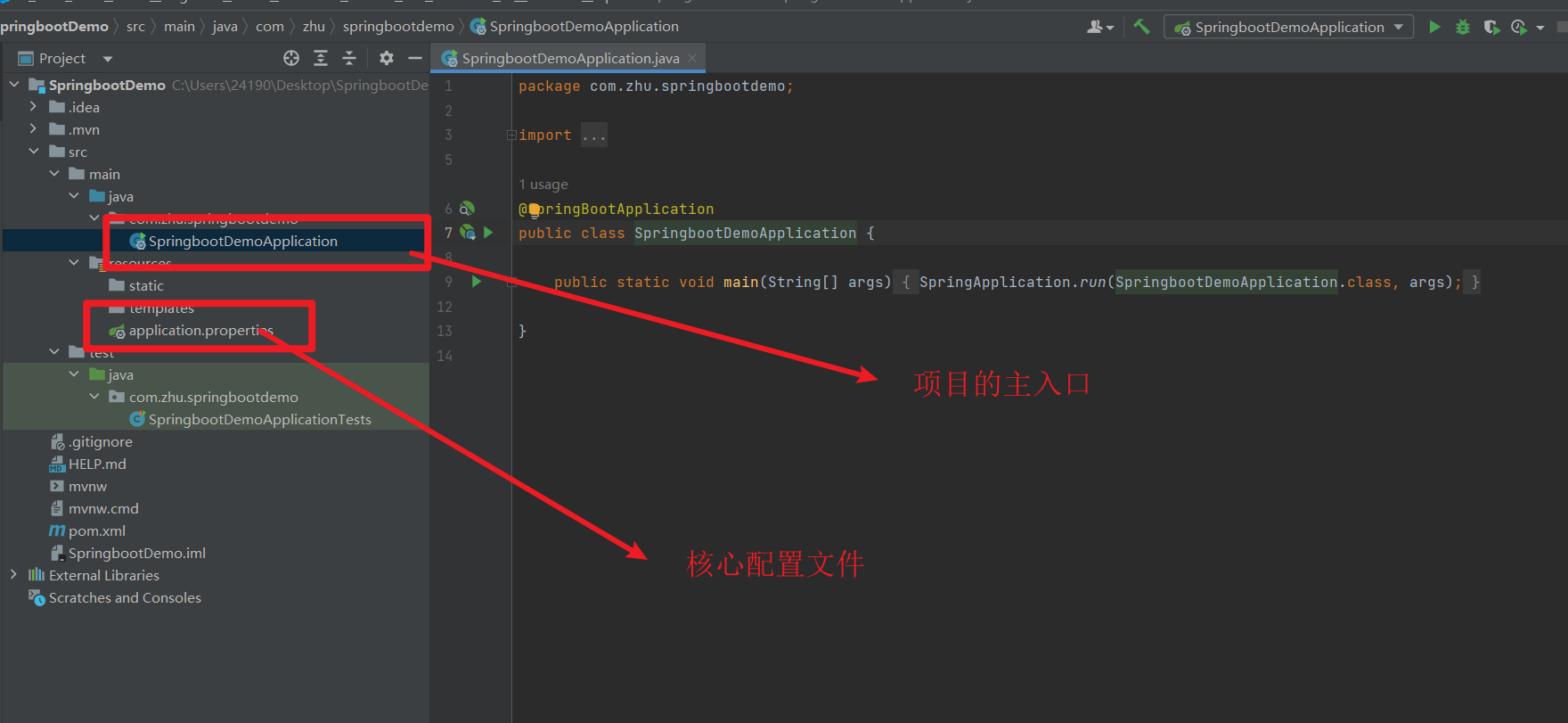The image size is (1568, 723).
Task: Click Expand All icon in Project panel
Action: pyautogui.click(x=321, y=58)
